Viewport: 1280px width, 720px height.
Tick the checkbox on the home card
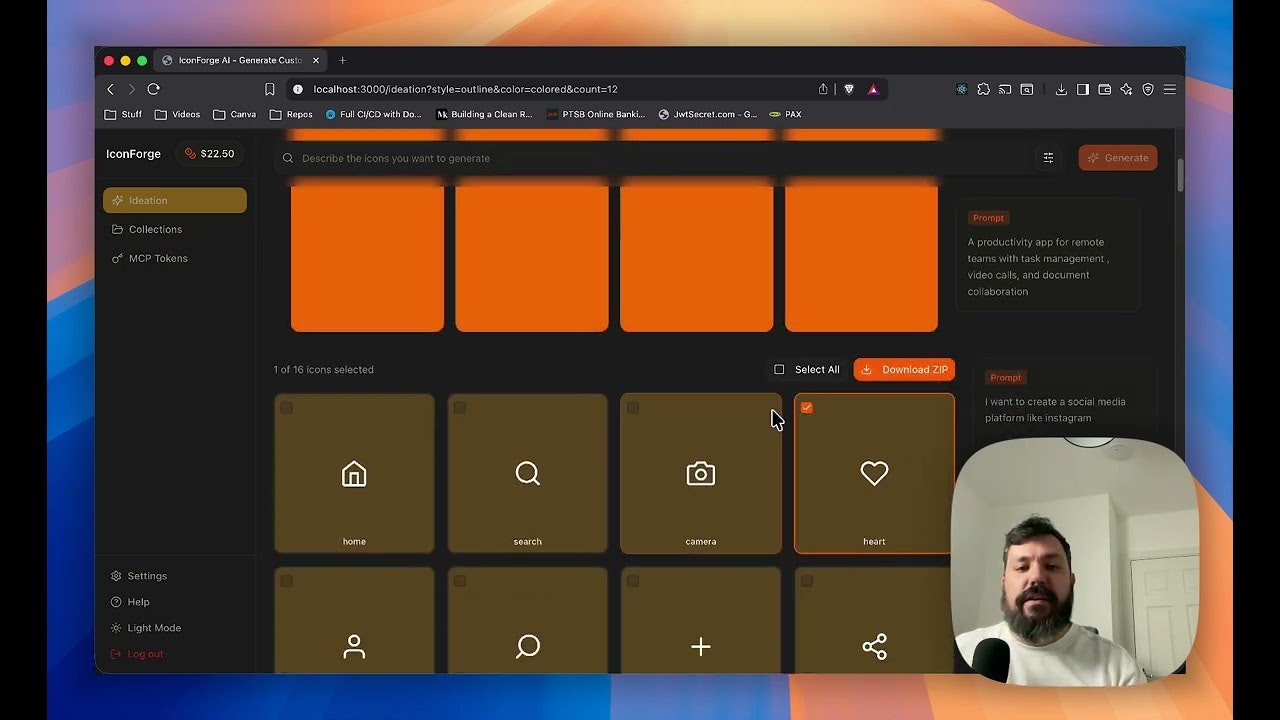pyautogui.click(x=286, y=407)
